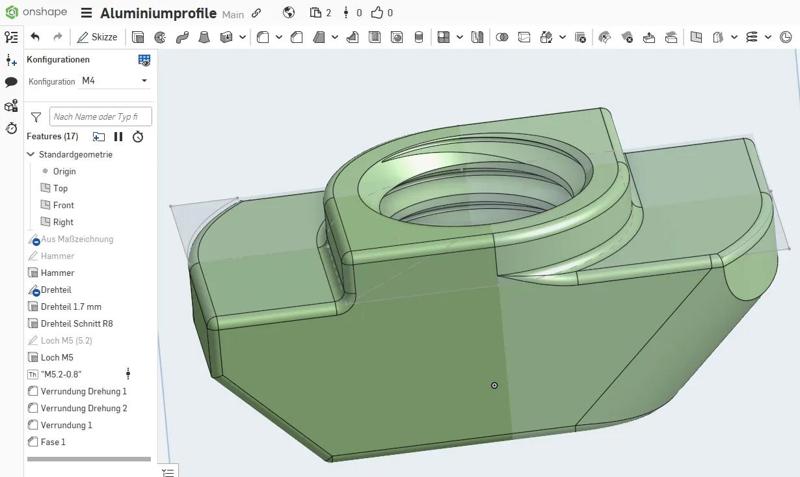The image size is (800, 477).
Task: Open the dropdown next to Thicken tool
Action: pyautogui.click(x=242, y=37)
